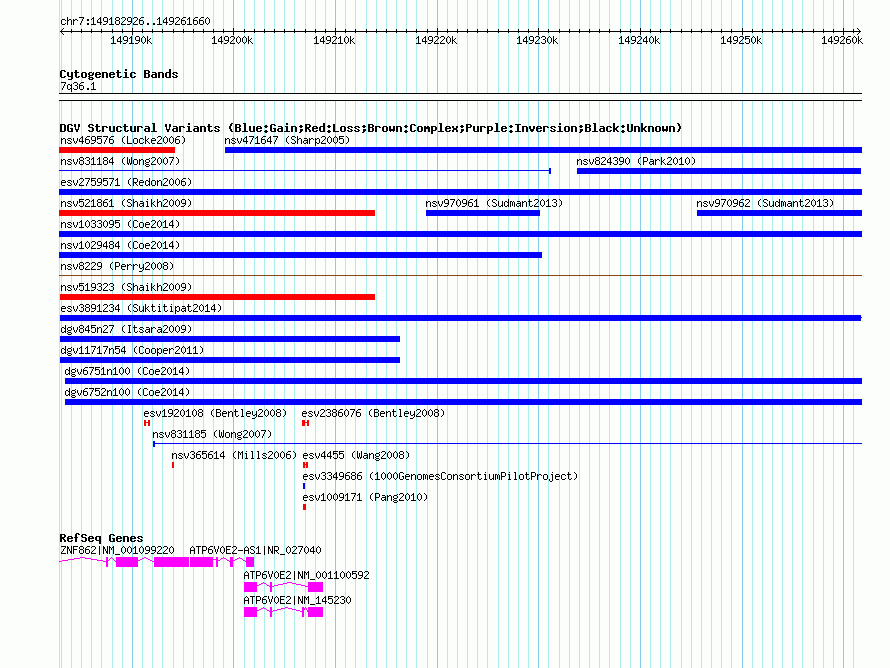The width and height of the screenshot is (890, 668).
Task: Click small blue marker under esv3349686
Action: pyautogui.click(x=304, y=486)
